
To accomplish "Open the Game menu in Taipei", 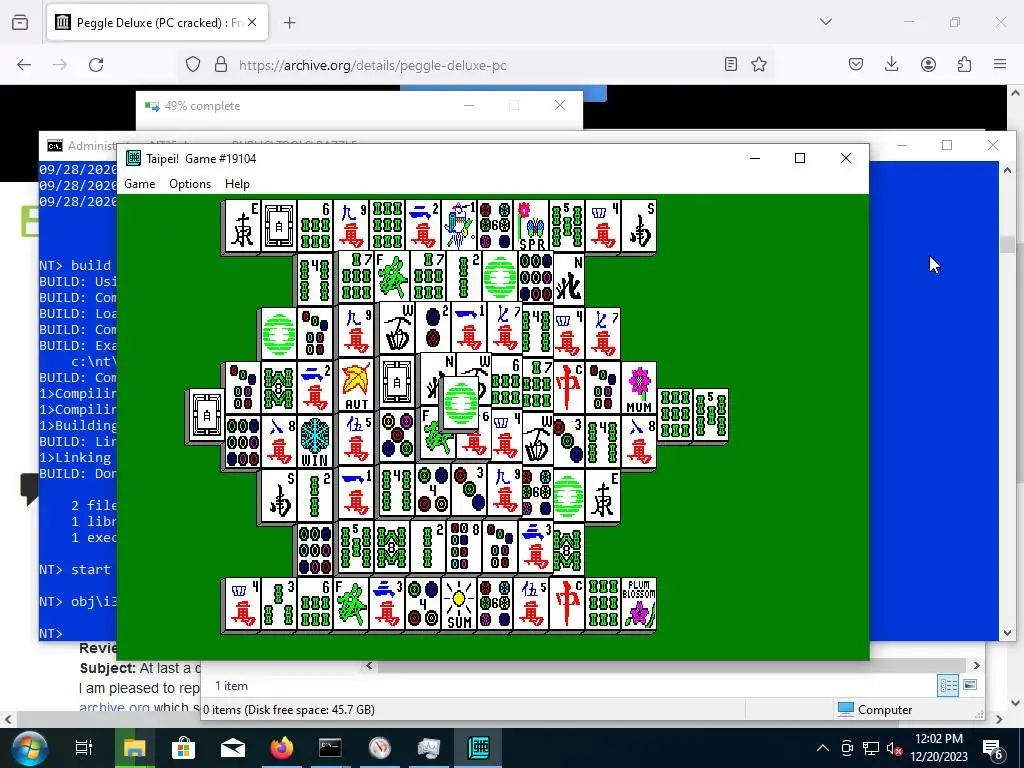I will pos(140,184).
